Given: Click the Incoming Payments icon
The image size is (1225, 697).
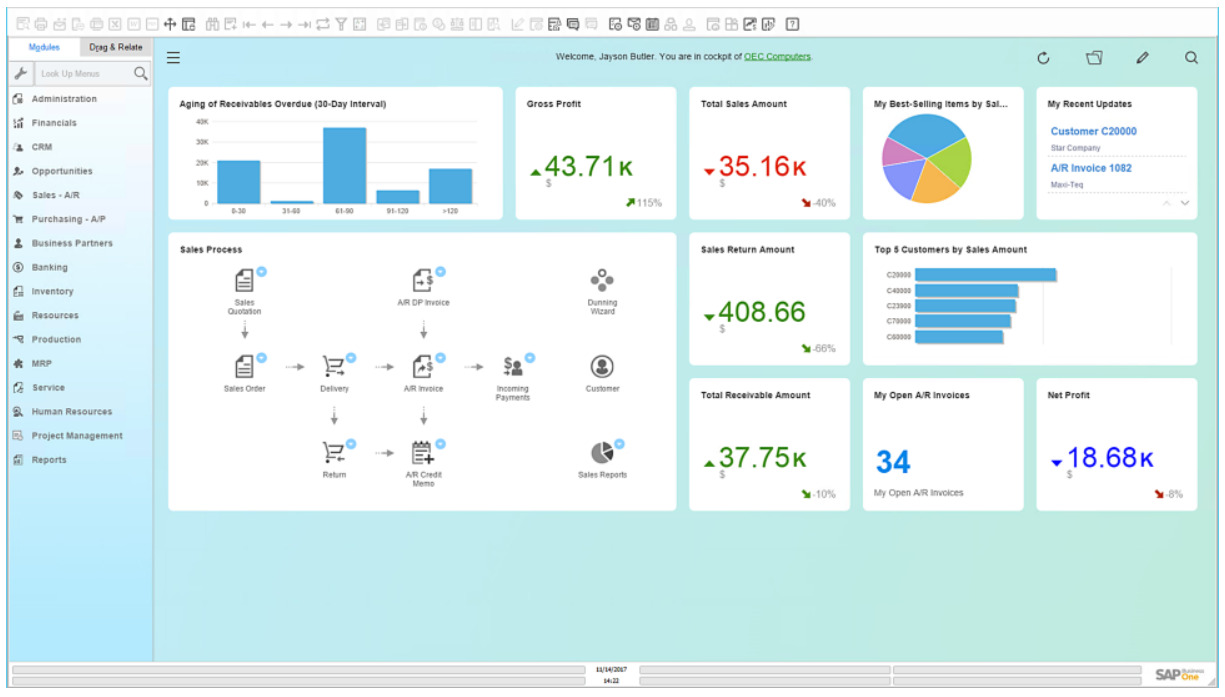Looking at the screenshot, I should [513, 366].
